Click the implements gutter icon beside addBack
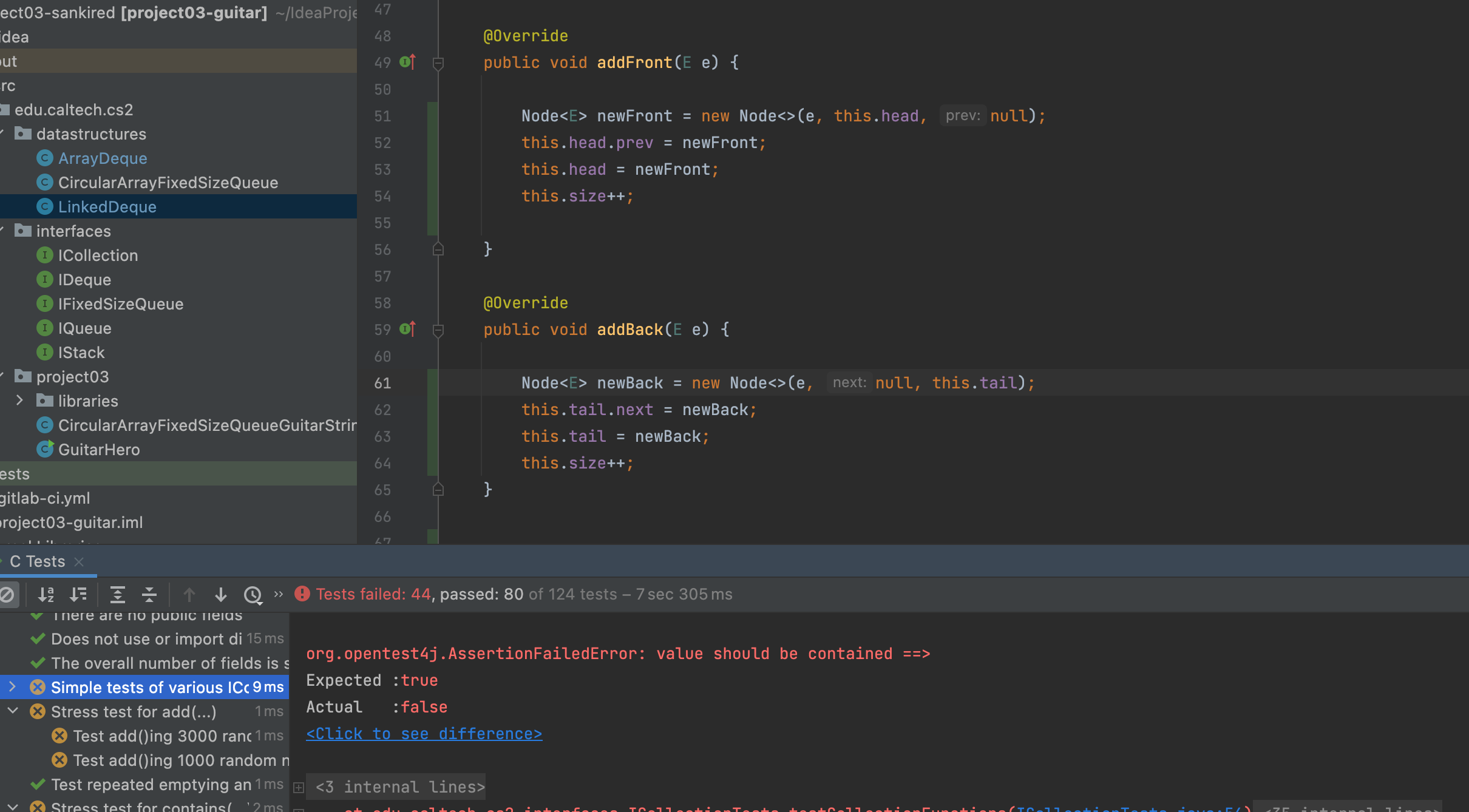 407,329
